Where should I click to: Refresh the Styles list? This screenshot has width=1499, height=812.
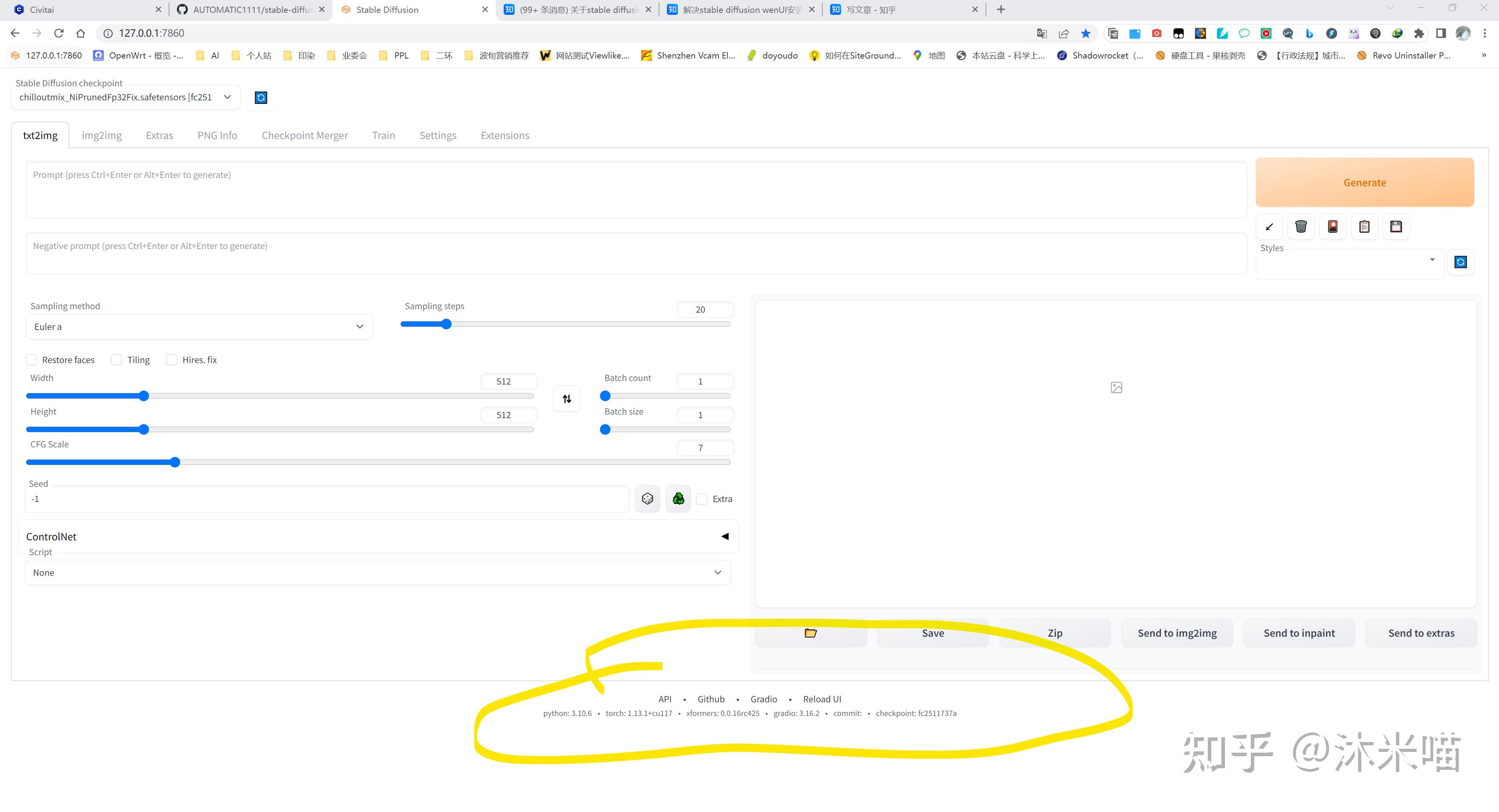click(x=1461, y=262)
